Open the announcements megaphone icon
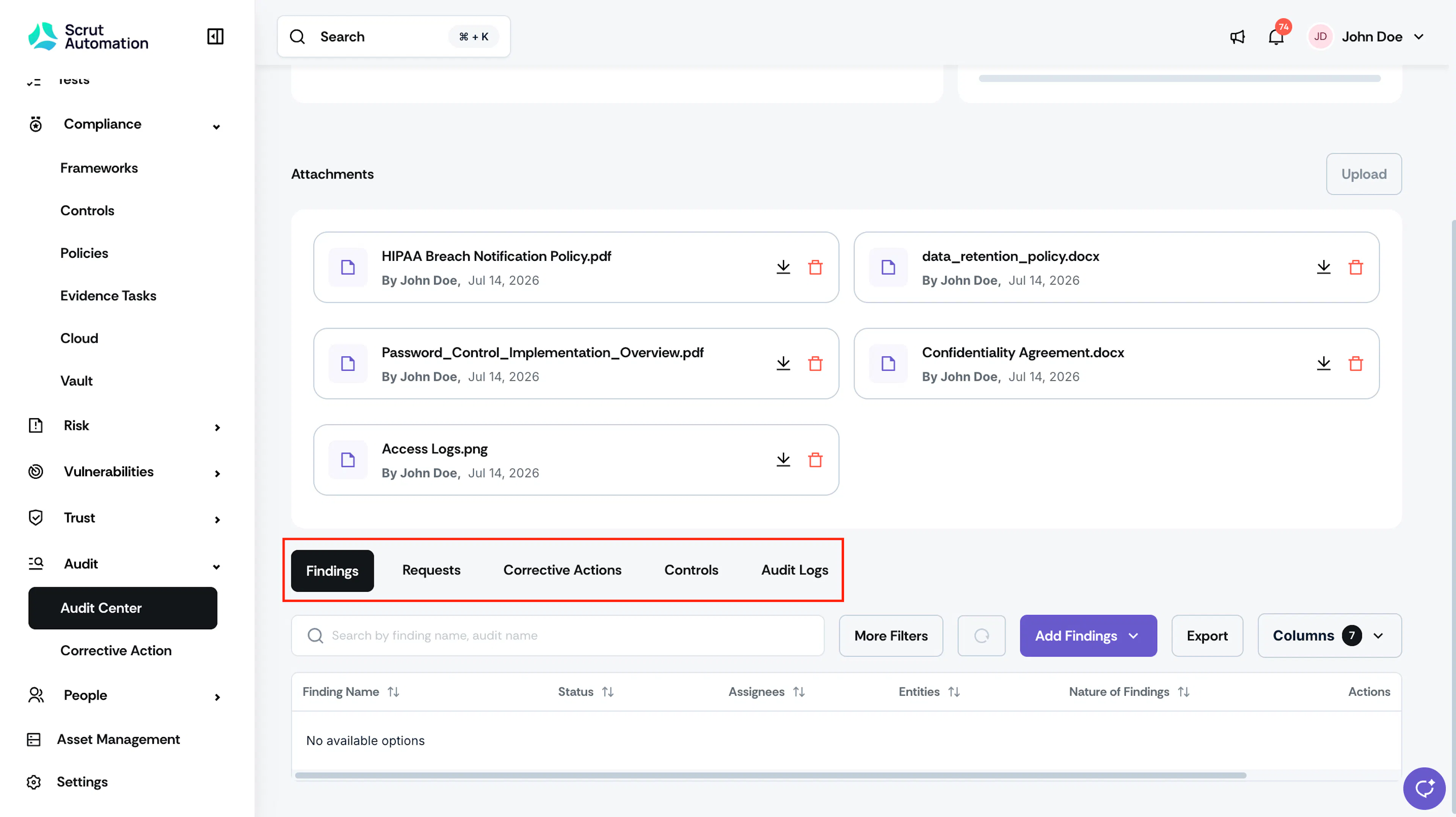Image resolution: width=1456 pixels, height=817 pixels. [1237, 37]
